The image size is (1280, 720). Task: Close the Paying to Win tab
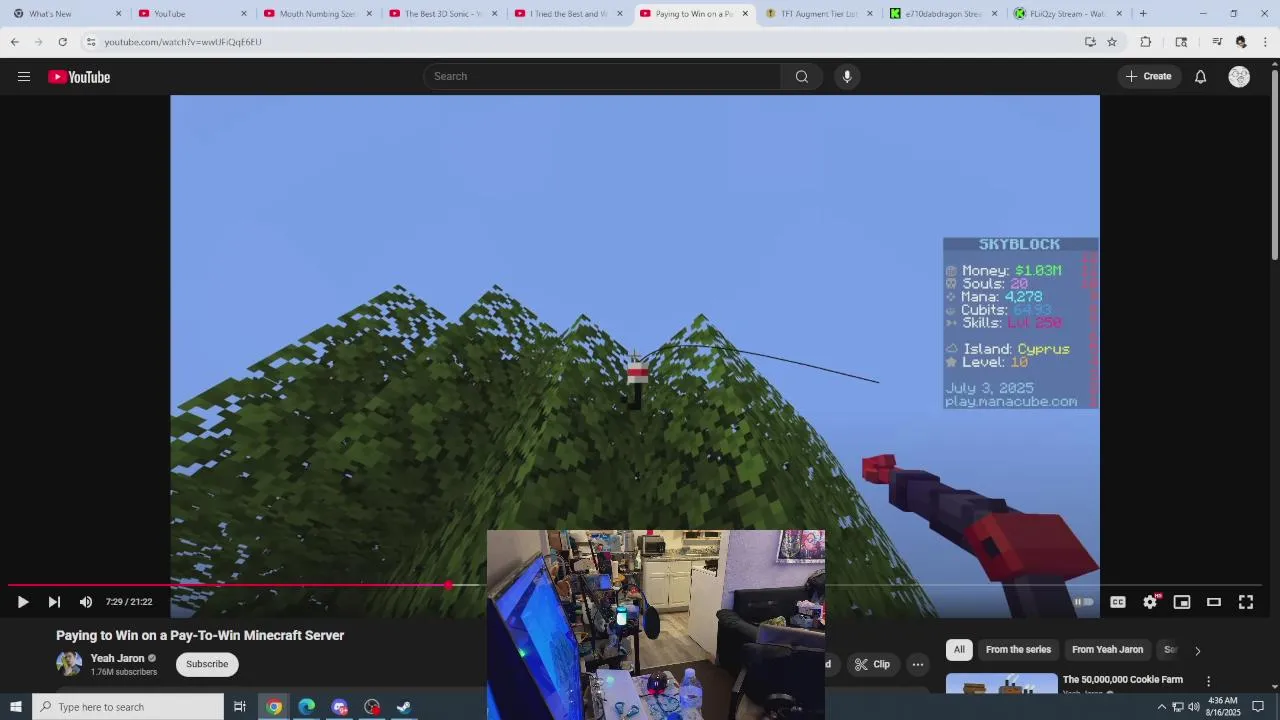[745, 14]
